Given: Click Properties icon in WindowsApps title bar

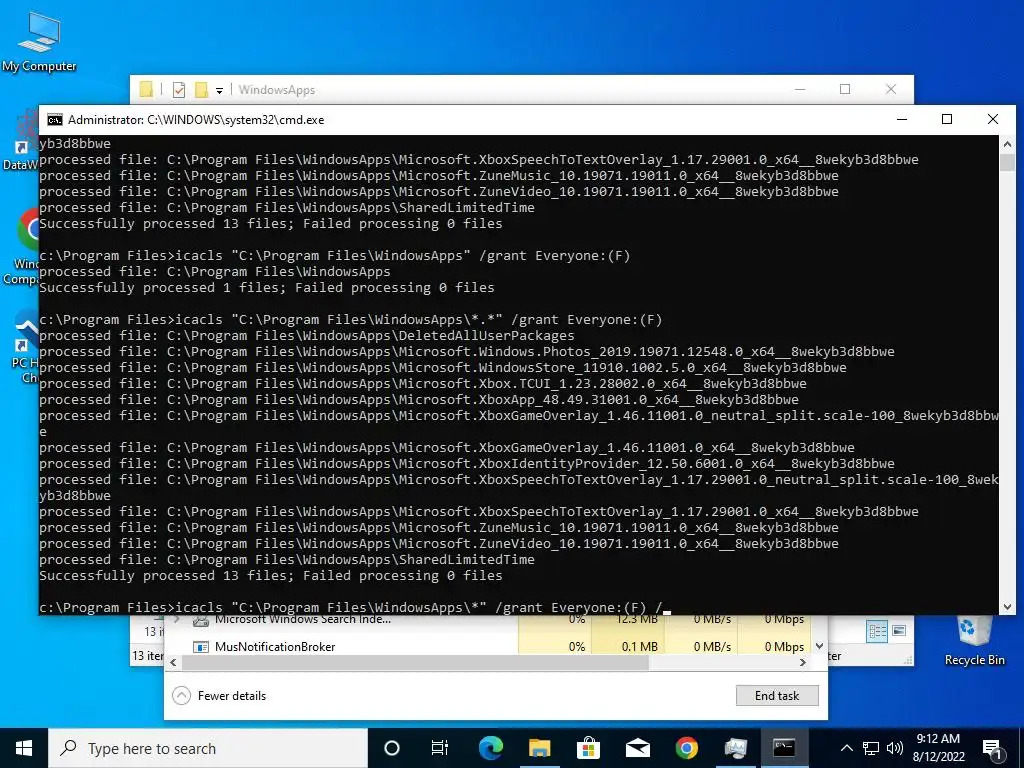Looking at the screenshot, I should click(x=179, y=89).
